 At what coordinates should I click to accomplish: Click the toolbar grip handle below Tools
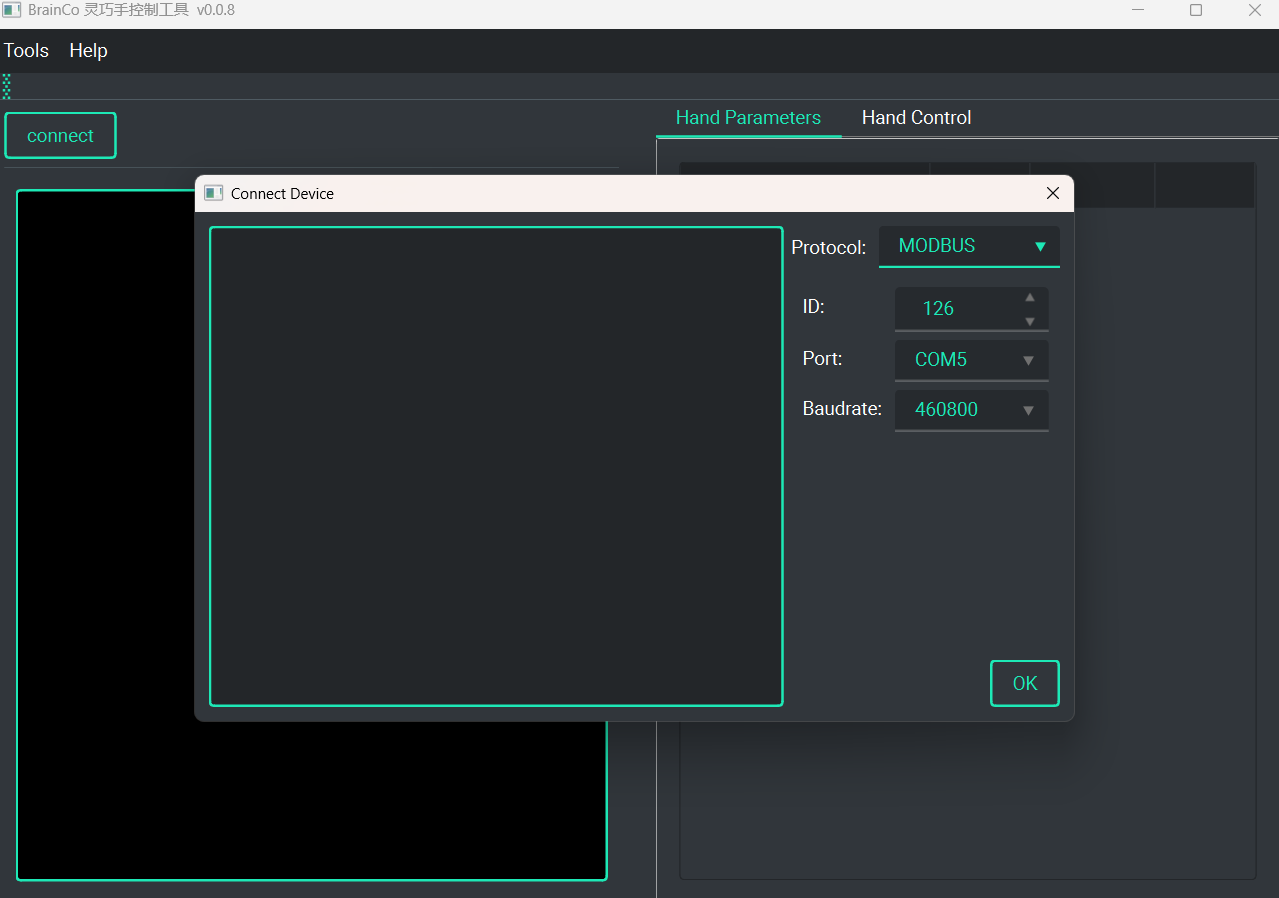(7, 86)
